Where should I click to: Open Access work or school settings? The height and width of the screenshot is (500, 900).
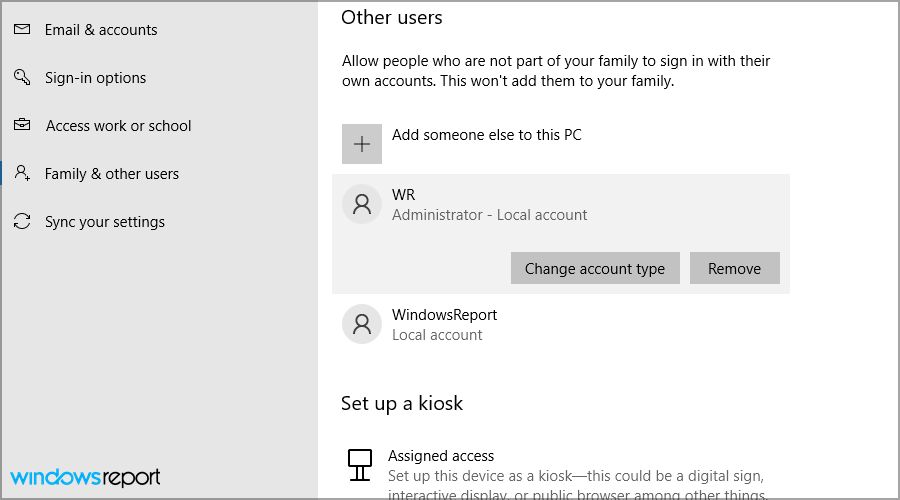point(118,126)
